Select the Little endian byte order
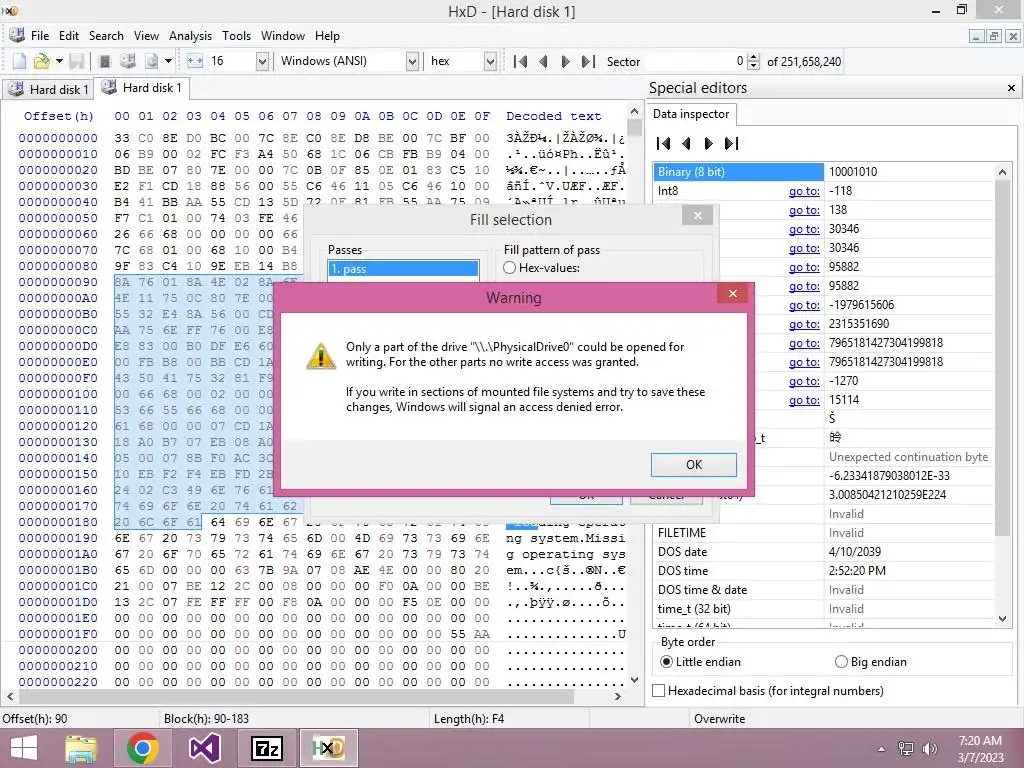 666,662
